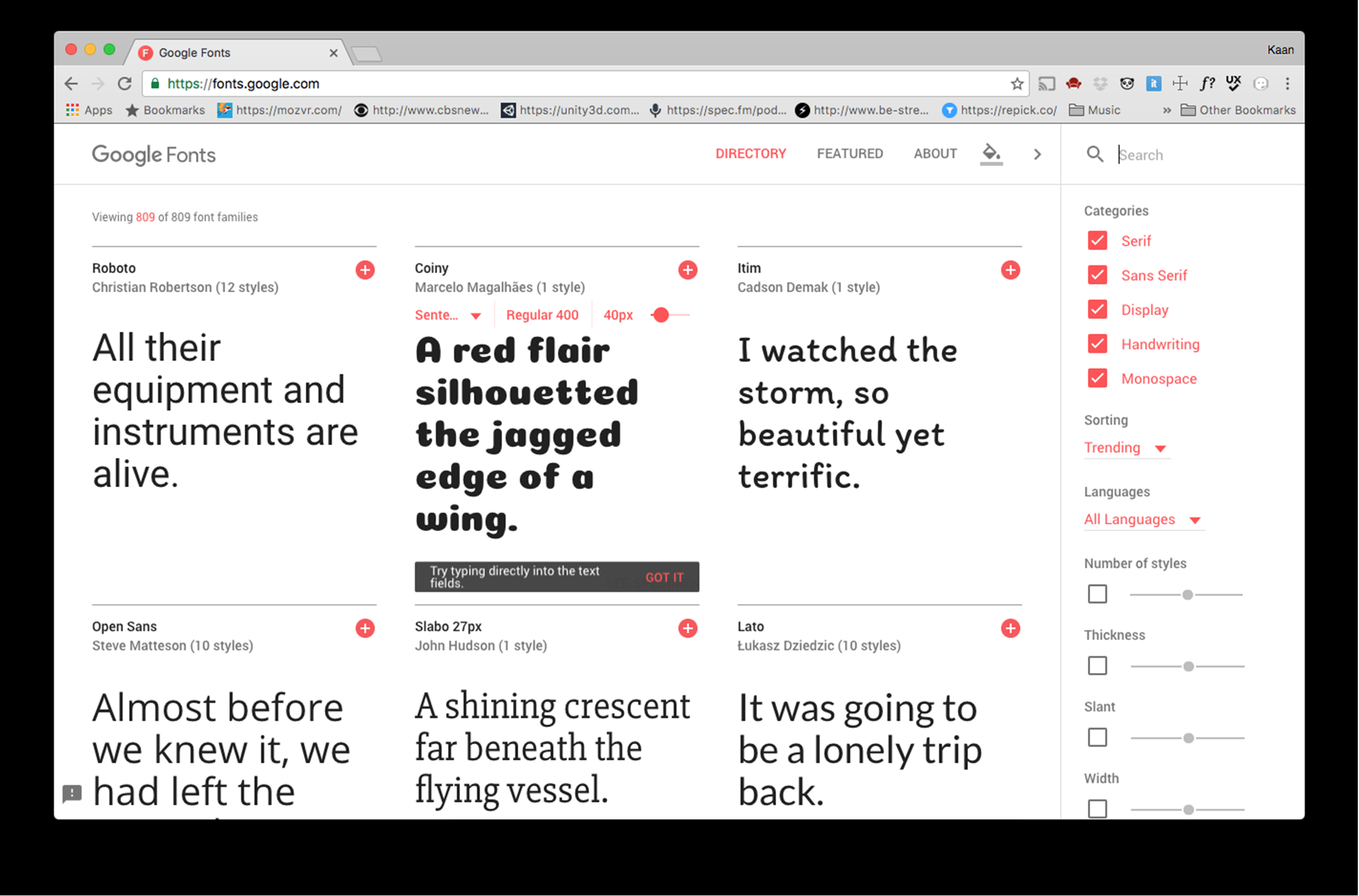
Task: Add Roboto font to selection
Action: pyautogui.click(x=365, y=270)
